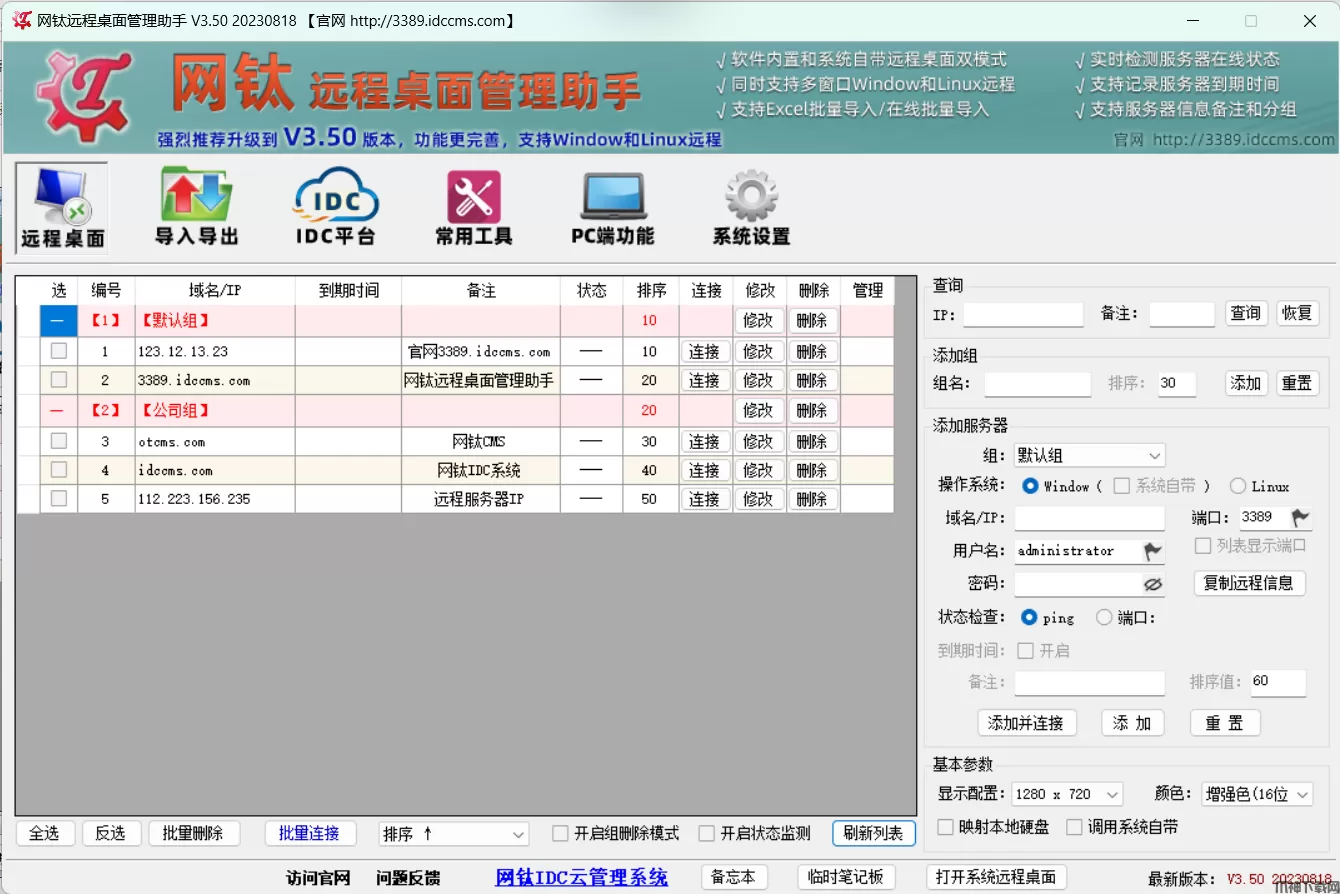Click 连接 button for 123.12.13.23
This screenshot has height=894, width=1340.
[705, 352]
